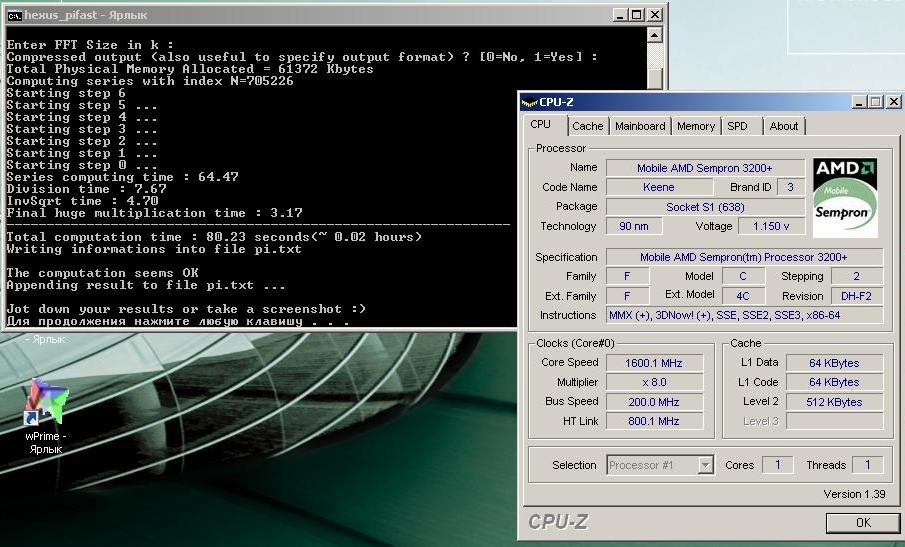Click the Instructions field listing MMX, SSE
The image size is (905, 547).
[x=744, y=315]
